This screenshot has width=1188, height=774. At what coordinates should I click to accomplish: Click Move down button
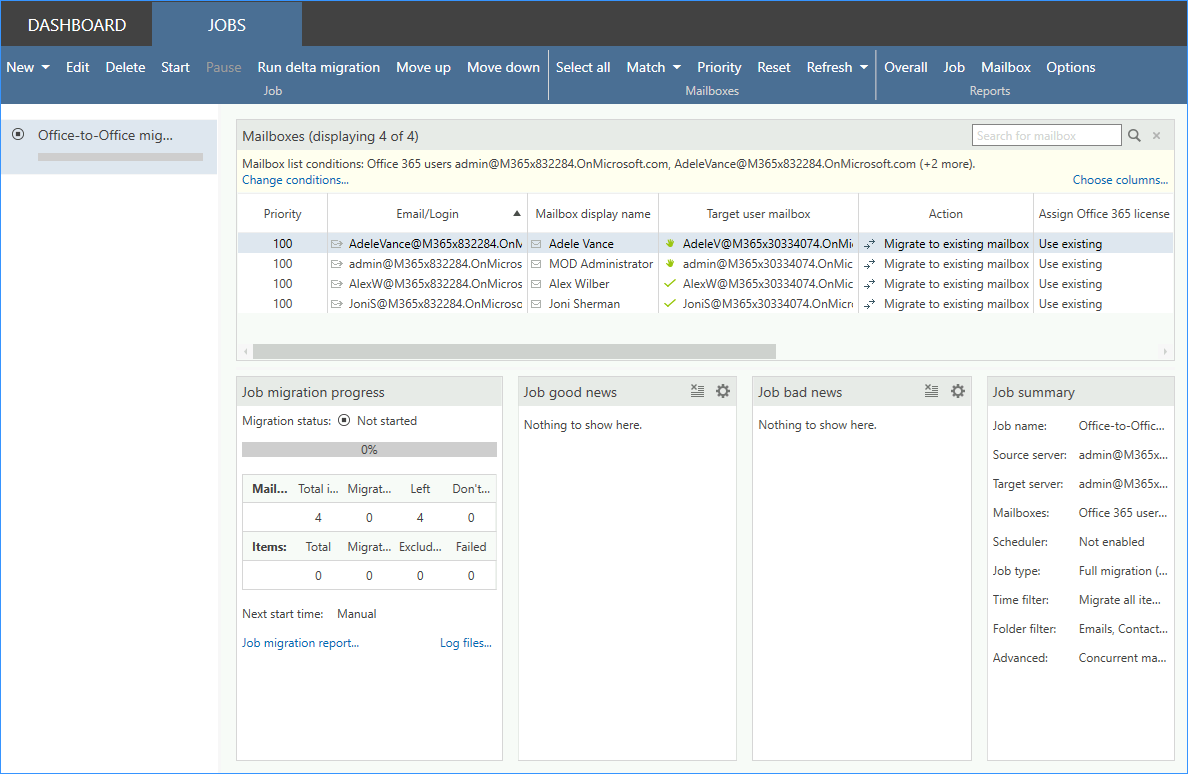click(503, 67)
